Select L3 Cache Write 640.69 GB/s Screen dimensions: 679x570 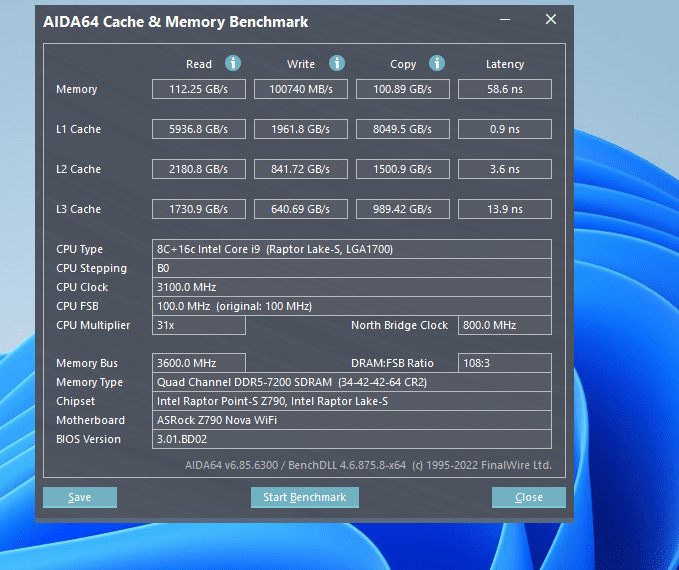point(301,209)
